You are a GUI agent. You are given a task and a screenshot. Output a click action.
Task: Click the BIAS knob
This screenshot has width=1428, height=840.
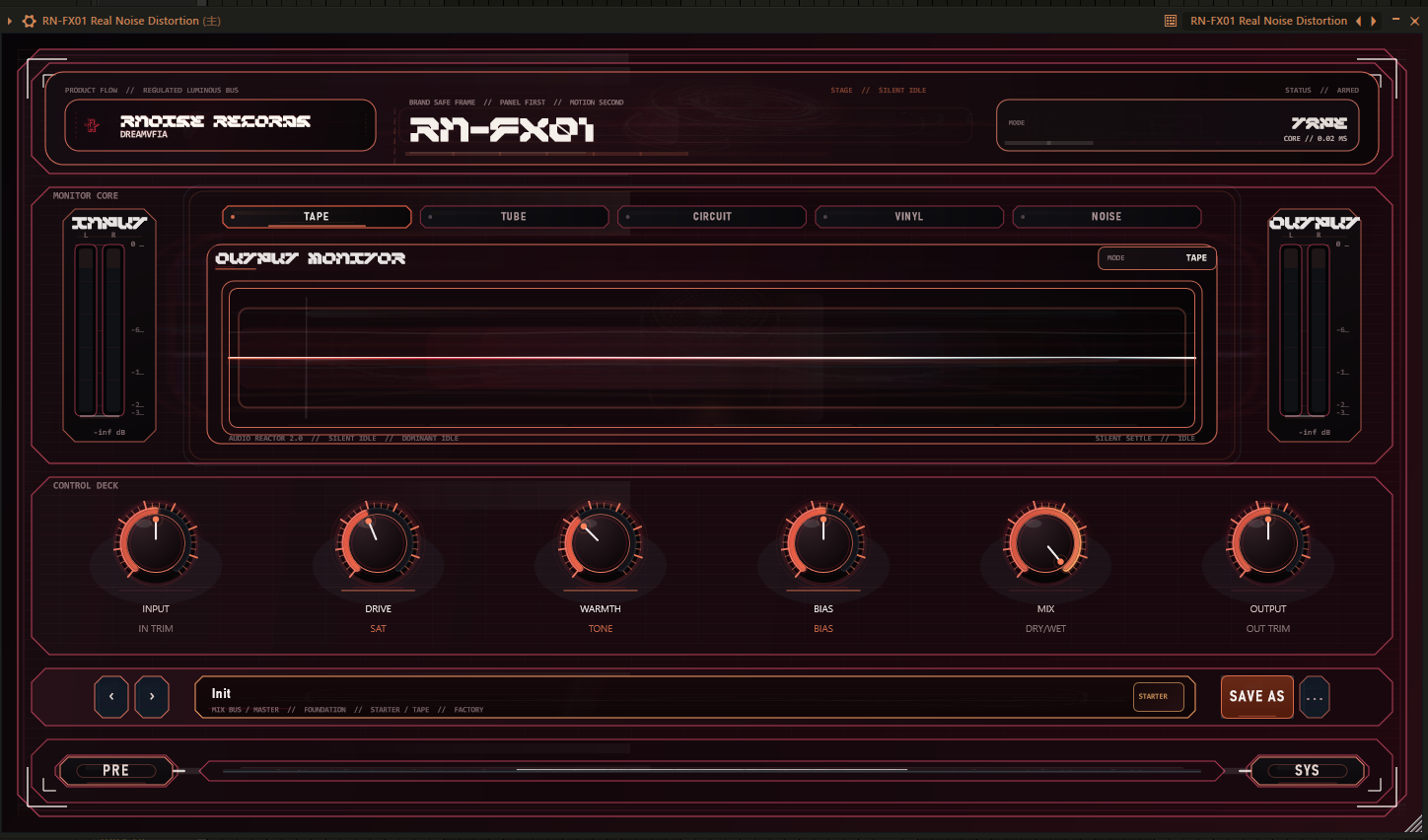coord(823,542)
